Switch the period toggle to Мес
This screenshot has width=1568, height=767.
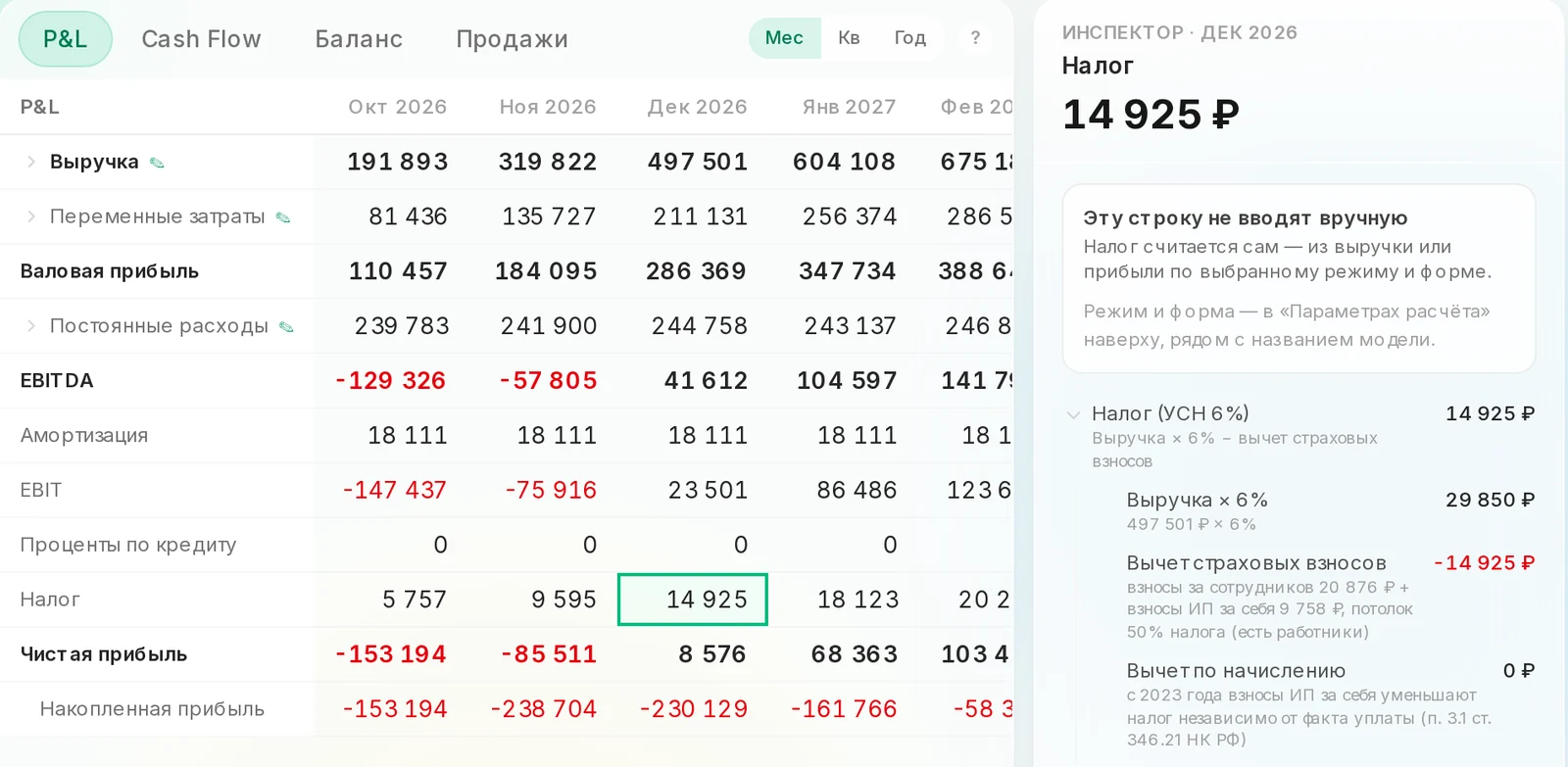point(784,38)
